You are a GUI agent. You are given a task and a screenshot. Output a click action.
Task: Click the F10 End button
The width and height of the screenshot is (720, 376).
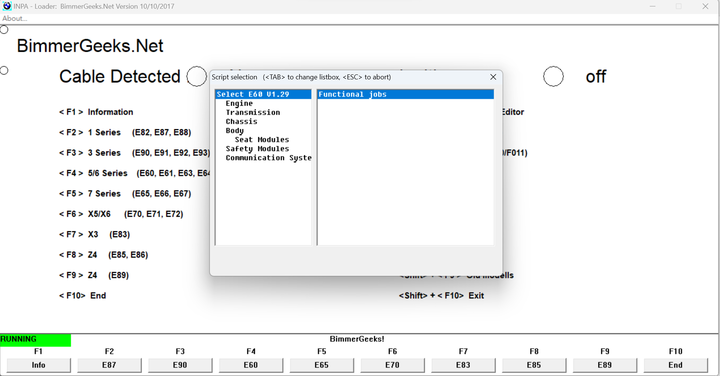click(x=675, y=365)
